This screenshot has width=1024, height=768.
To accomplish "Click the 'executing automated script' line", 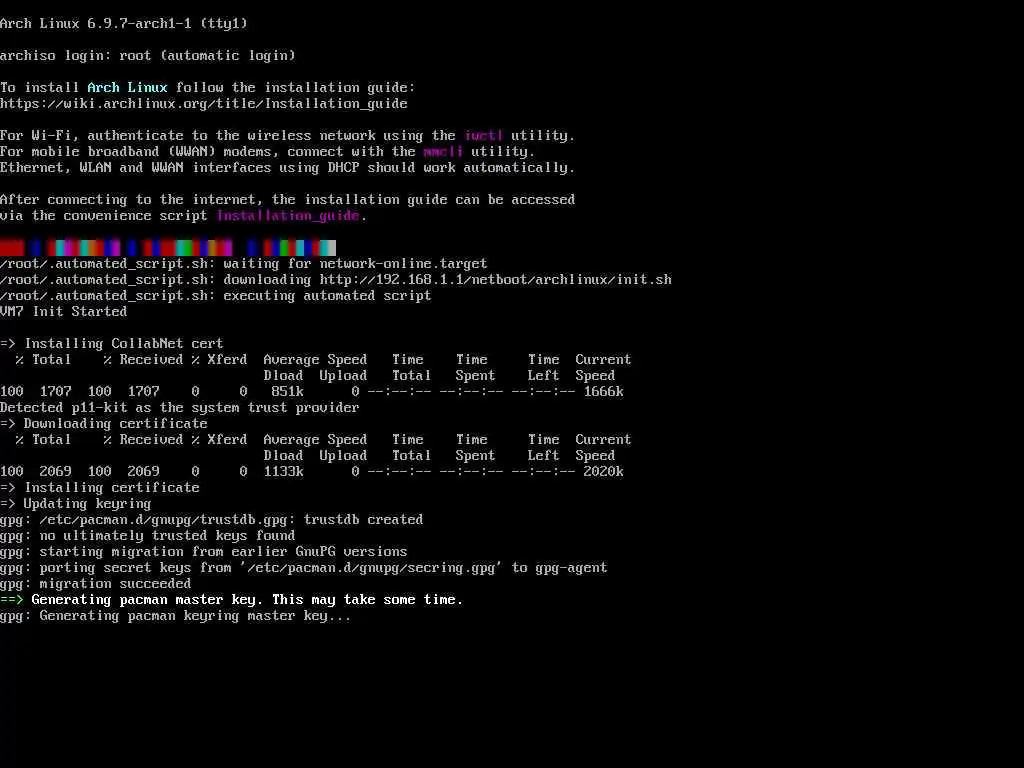I will click(216, 295).
